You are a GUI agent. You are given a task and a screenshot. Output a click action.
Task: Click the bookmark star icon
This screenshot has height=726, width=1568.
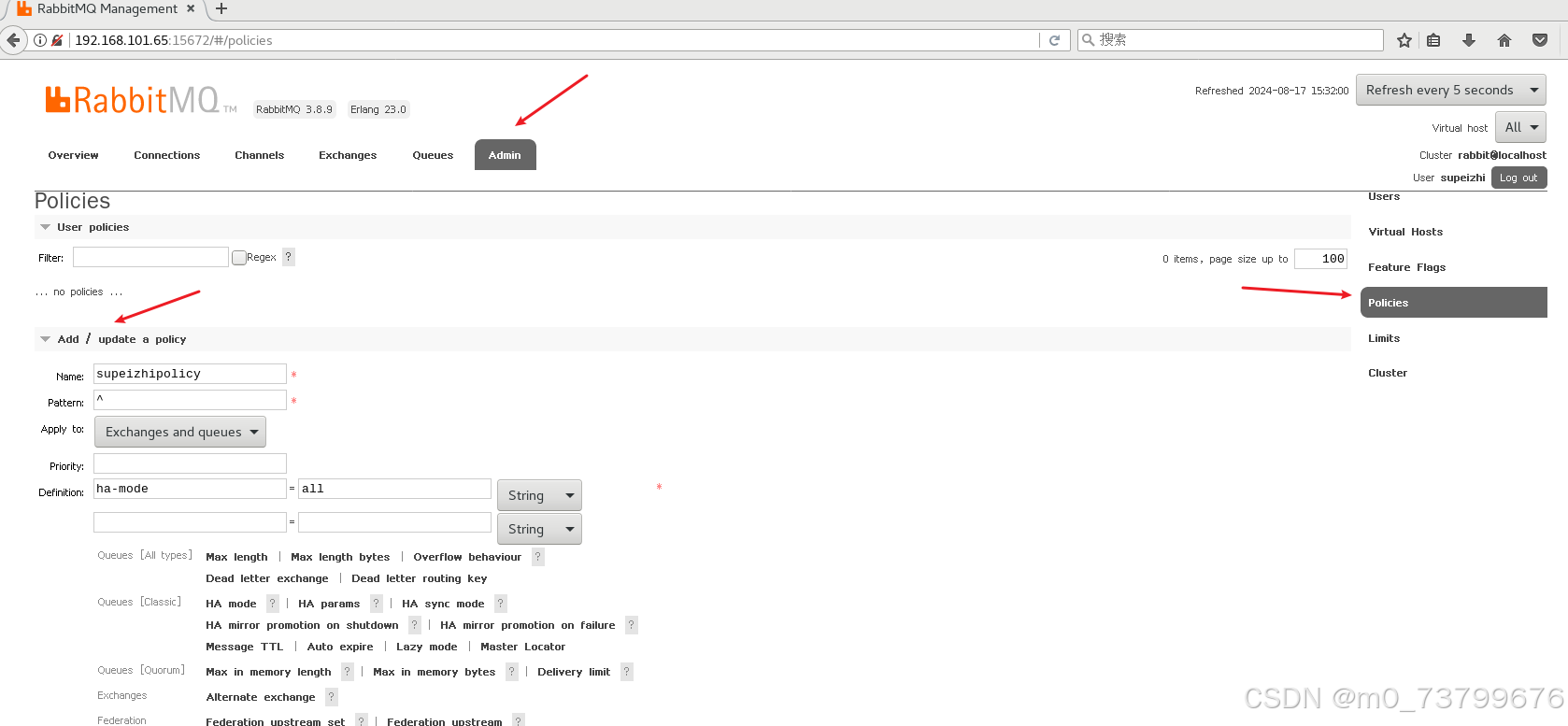click(1404, 40)
